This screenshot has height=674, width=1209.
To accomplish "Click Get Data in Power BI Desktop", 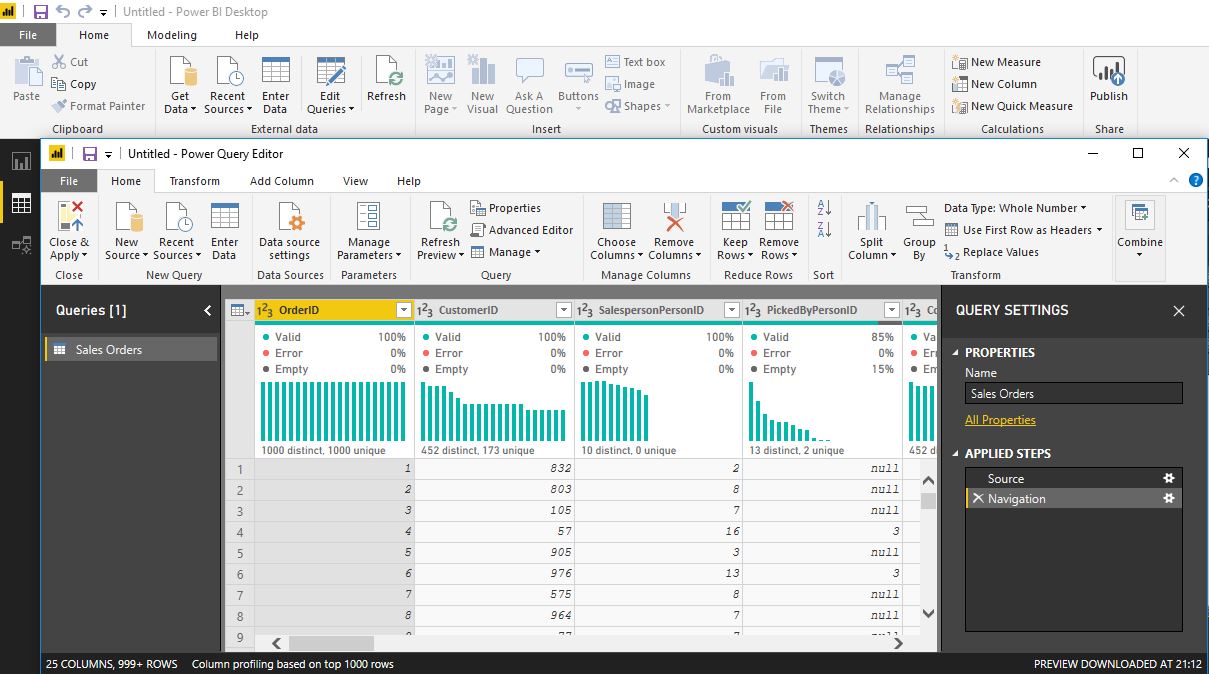I will click(181, 85).
